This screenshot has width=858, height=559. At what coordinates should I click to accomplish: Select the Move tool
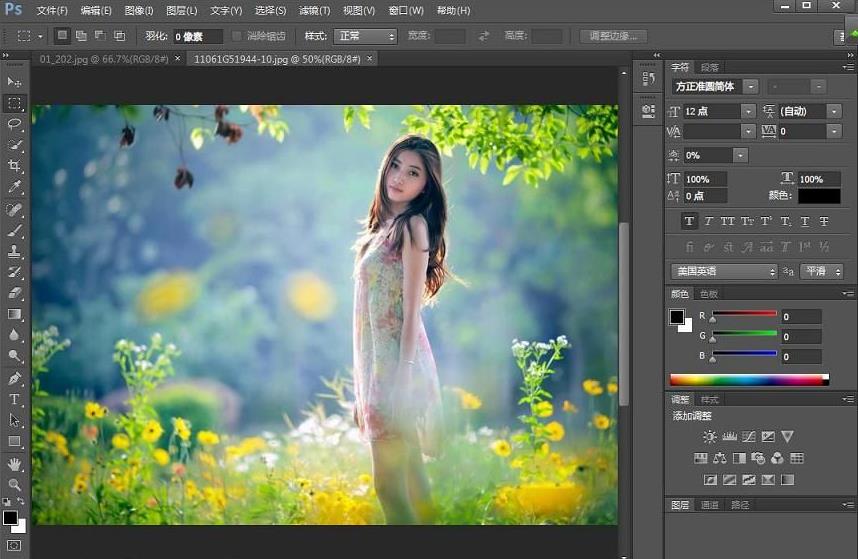click(x=14, y=82)
